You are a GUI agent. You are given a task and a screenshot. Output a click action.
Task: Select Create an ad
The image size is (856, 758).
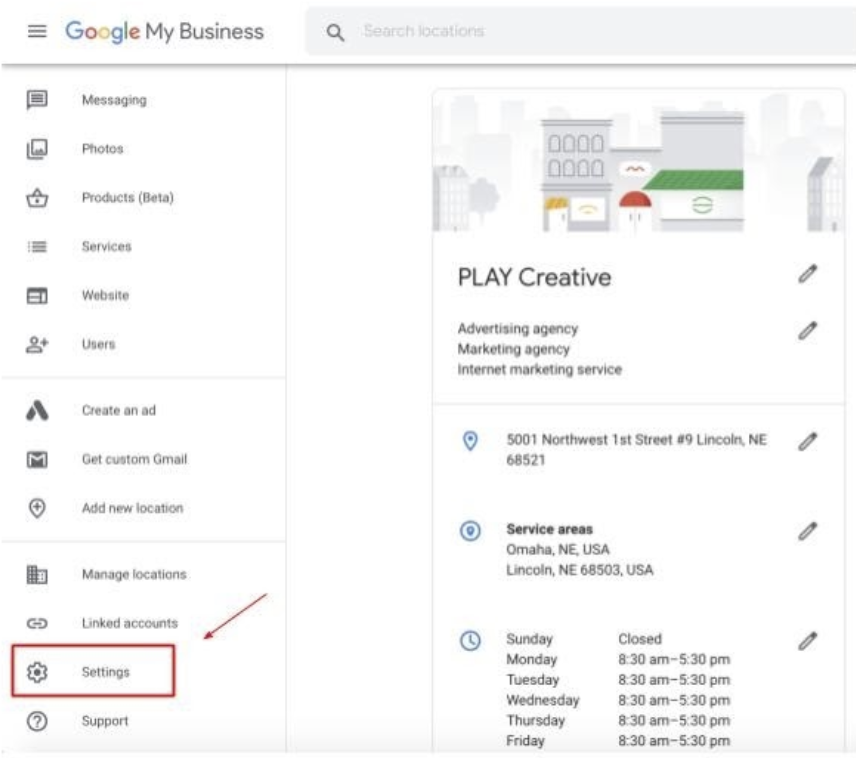click(x=118, y=411)
